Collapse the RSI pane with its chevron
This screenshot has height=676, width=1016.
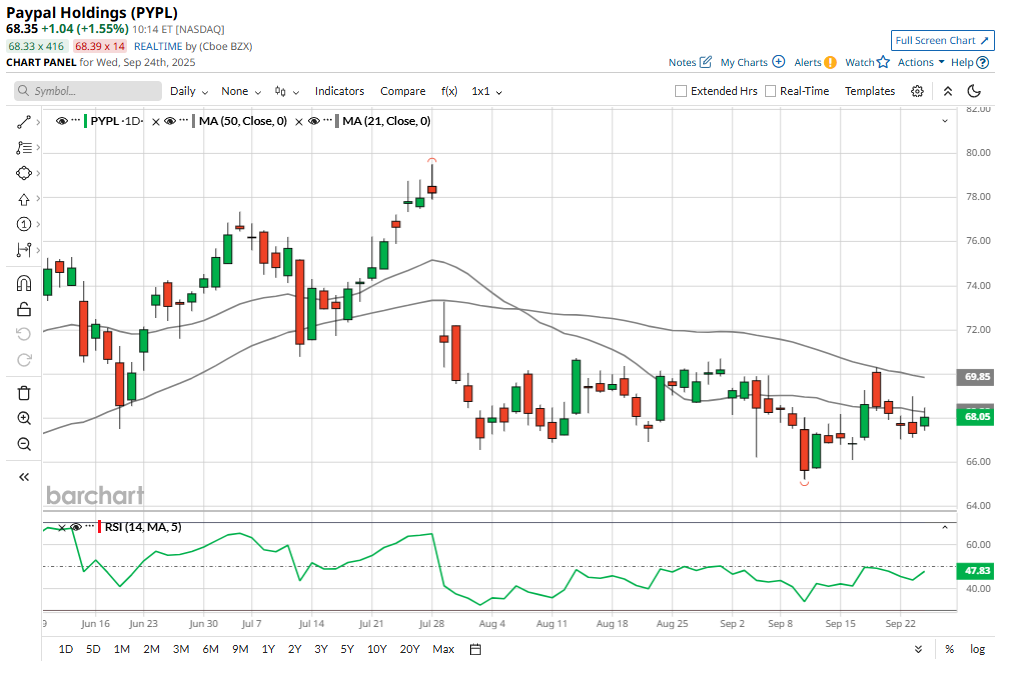coord(945,528)
